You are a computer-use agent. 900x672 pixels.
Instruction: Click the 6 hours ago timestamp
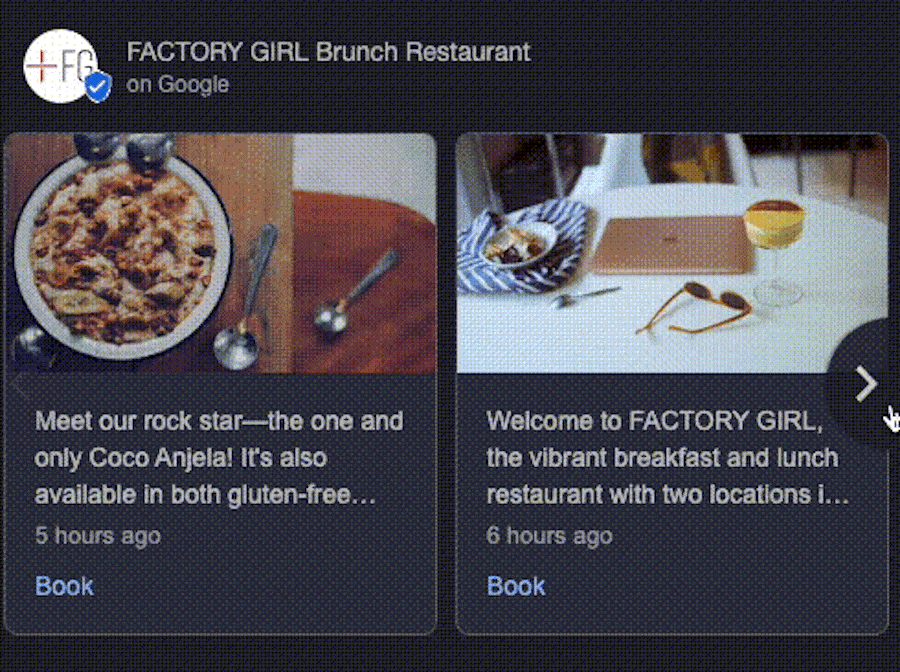549,536
